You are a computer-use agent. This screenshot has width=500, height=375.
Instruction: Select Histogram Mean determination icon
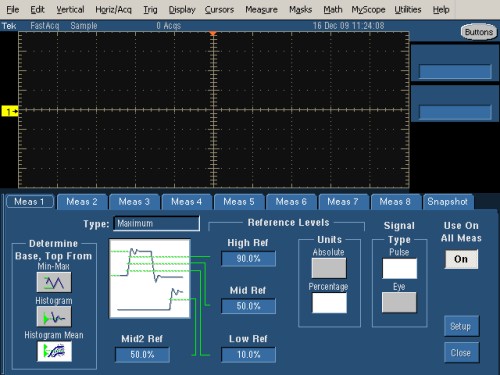click(54, 351)
